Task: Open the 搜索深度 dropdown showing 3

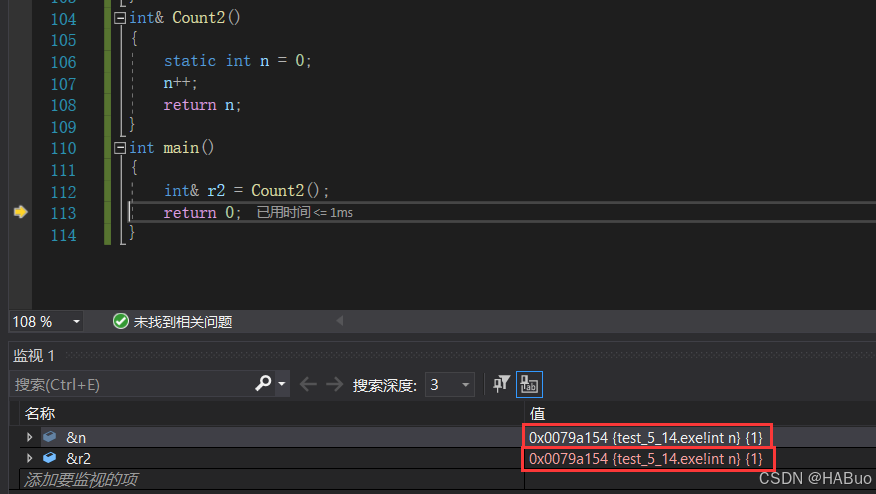Action: pyautogui.click(x=450, y=384)
